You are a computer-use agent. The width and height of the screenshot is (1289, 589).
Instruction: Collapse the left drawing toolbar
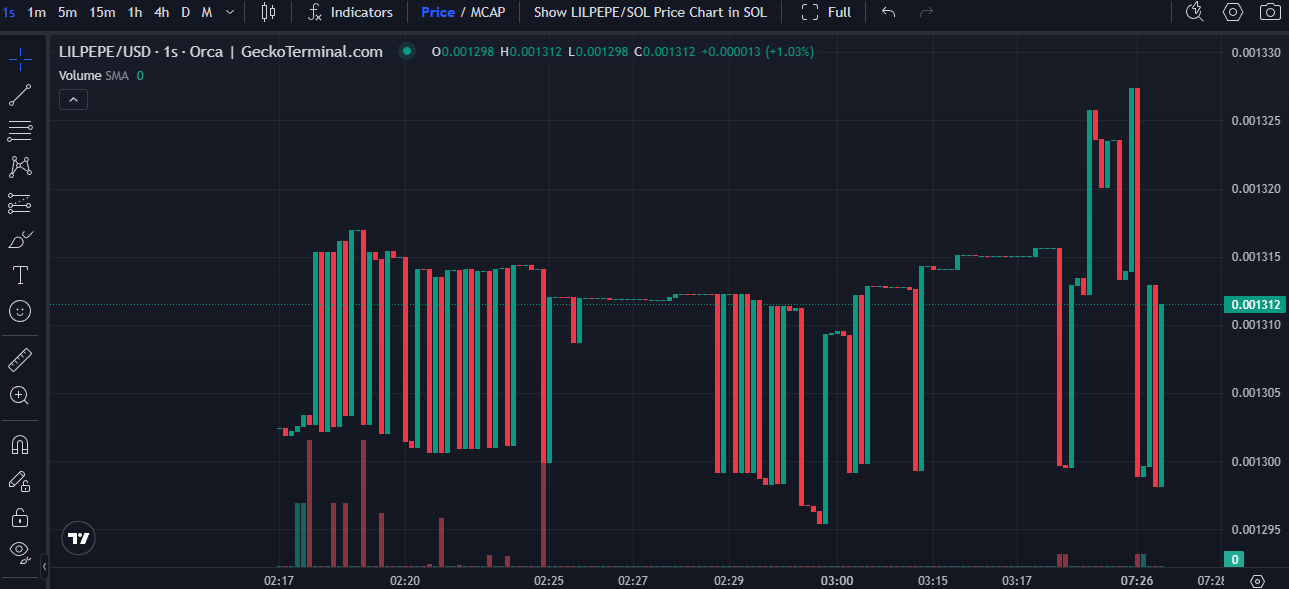(x=43, y=567)
